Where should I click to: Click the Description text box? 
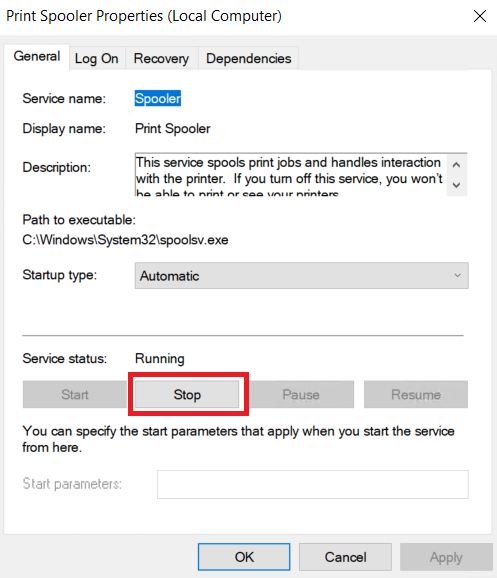(291, 174)
